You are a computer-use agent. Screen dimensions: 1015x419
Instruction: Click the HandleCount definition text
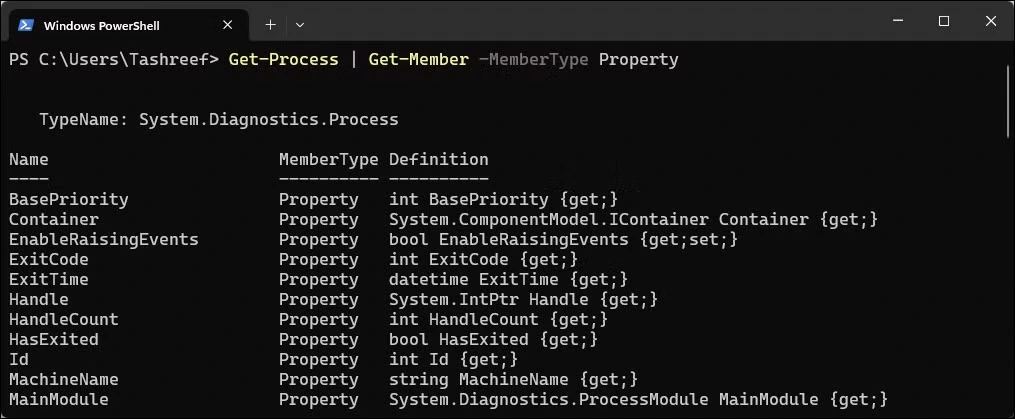pos(498,319)
